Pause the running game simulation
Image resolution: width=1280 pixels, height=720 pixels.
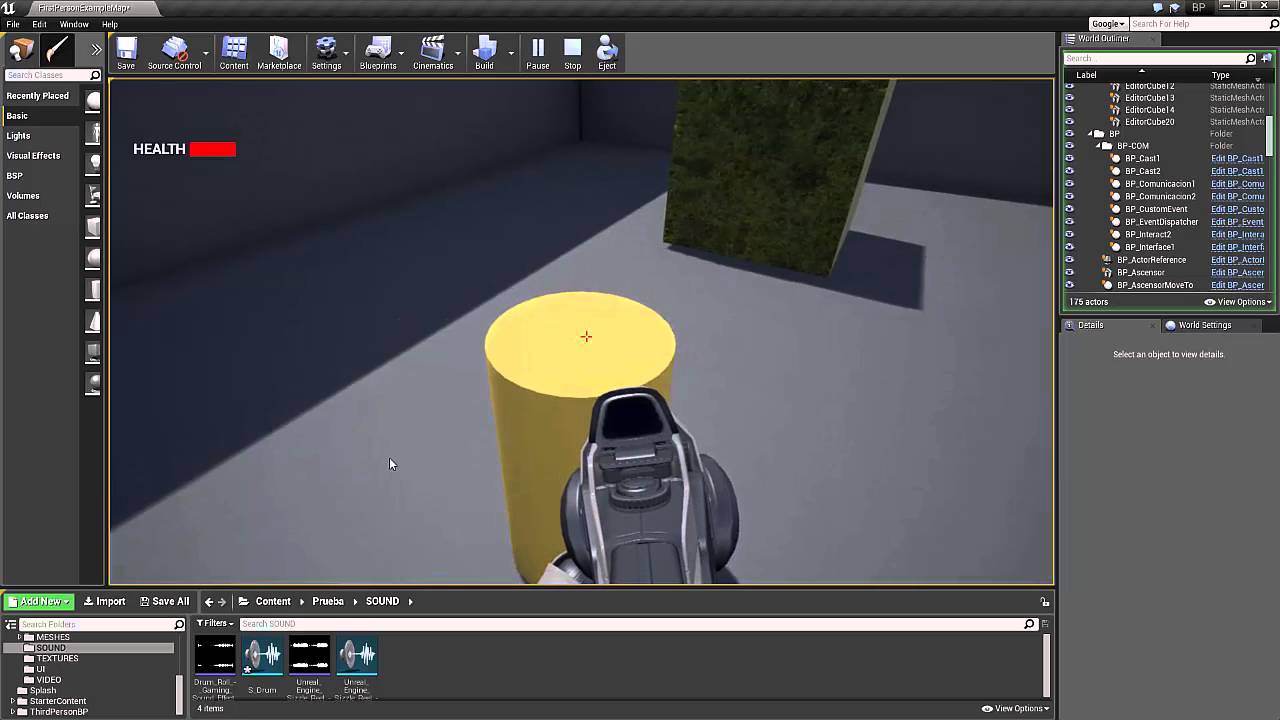click(538, 53)
